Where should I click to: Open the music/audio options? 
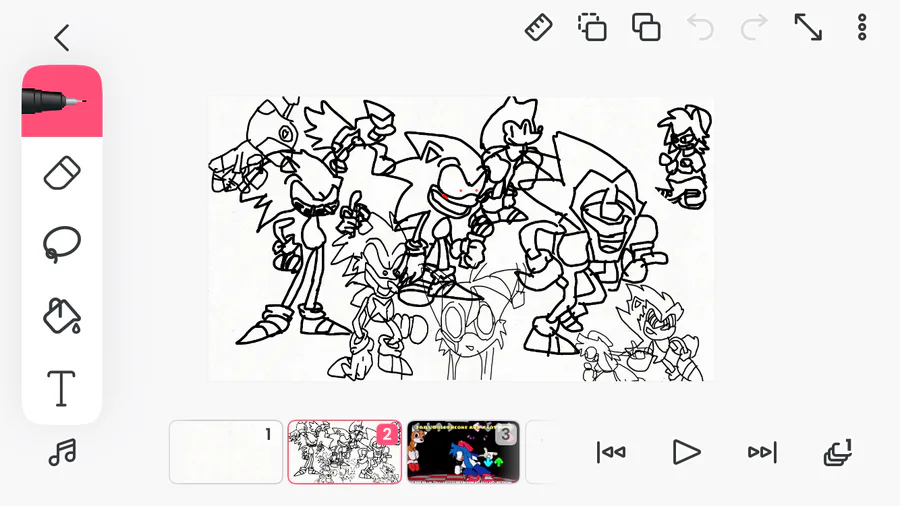[x=63, y=452]
